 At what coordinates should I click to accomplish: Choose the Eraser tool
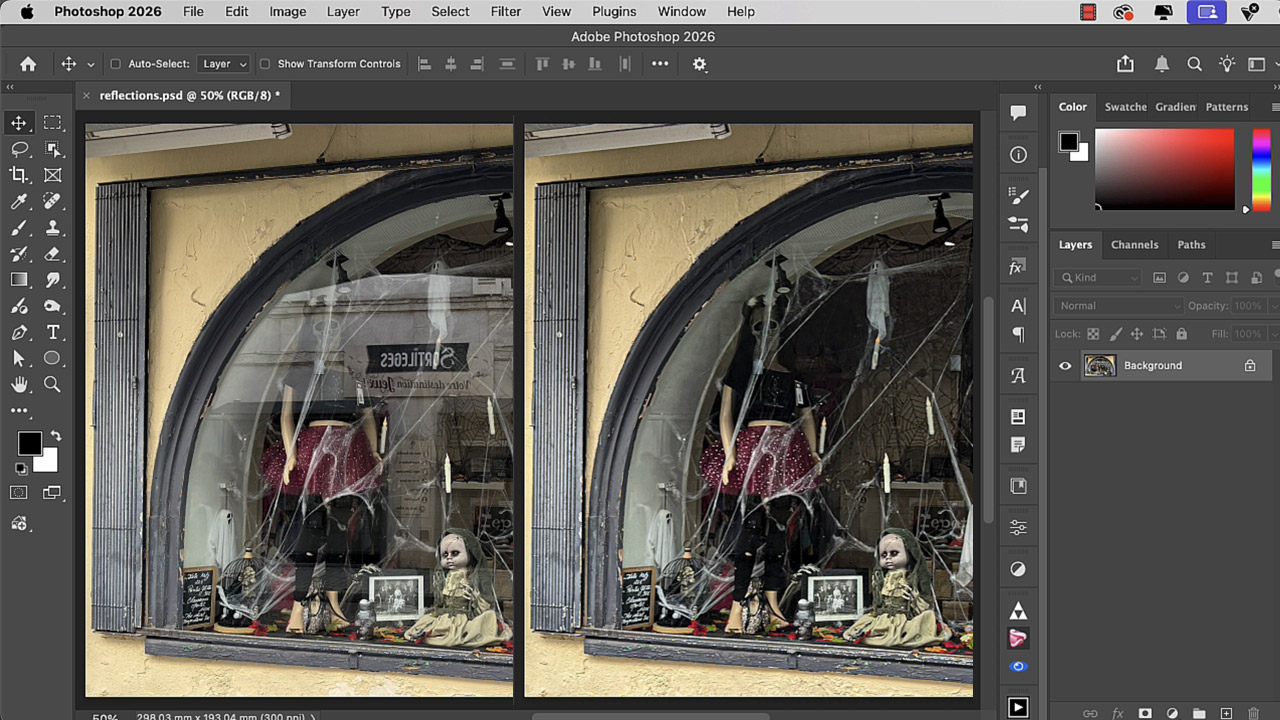click(x=53, y=254)
